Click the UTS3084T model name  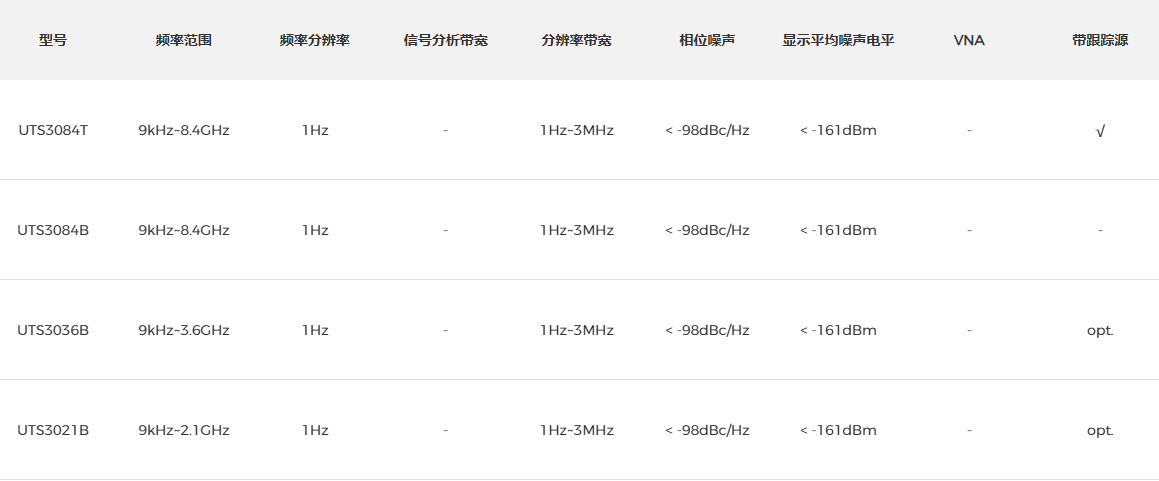(53, 130)
